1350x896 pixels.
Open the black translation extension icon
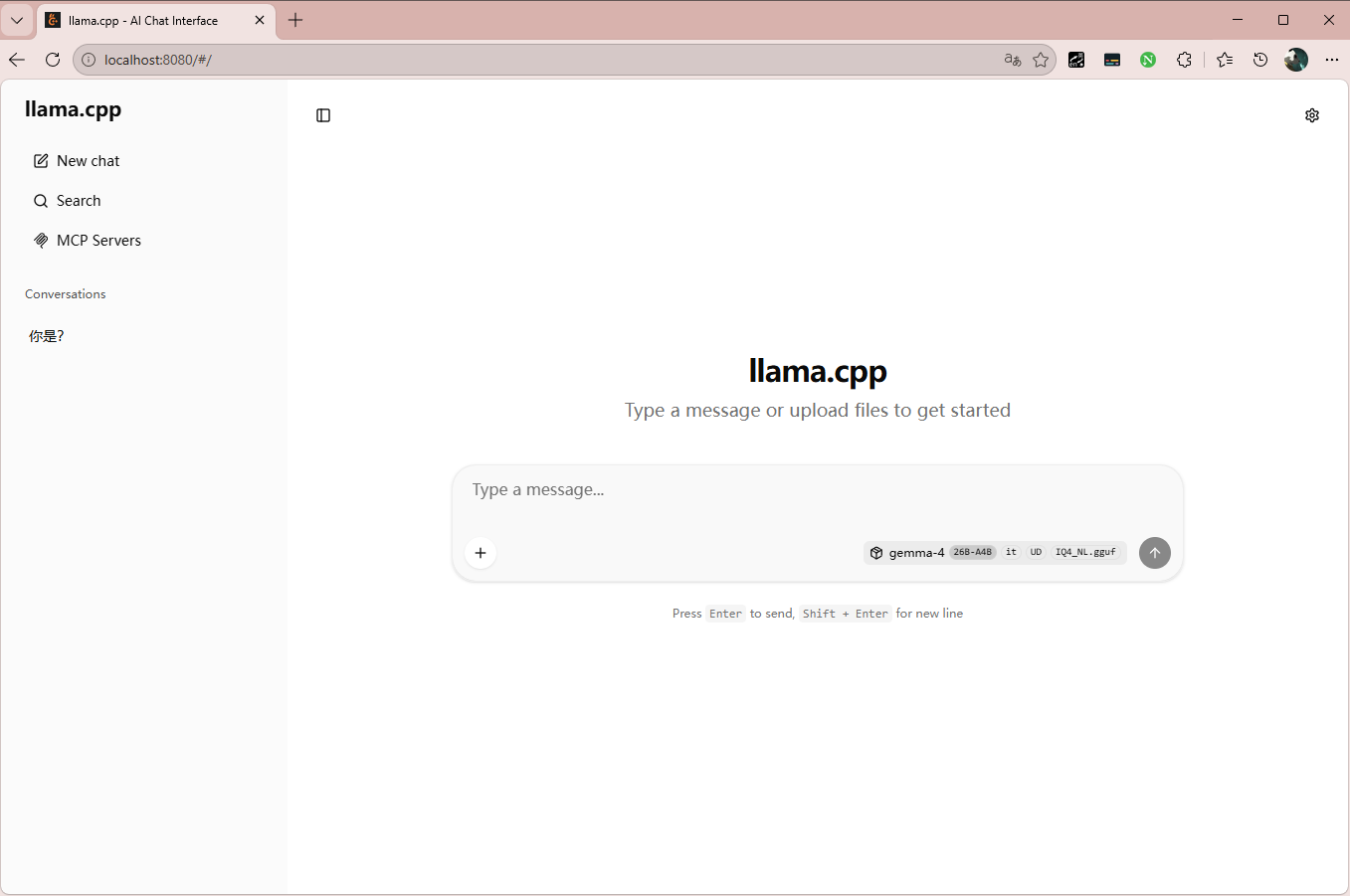(1076, 60)
